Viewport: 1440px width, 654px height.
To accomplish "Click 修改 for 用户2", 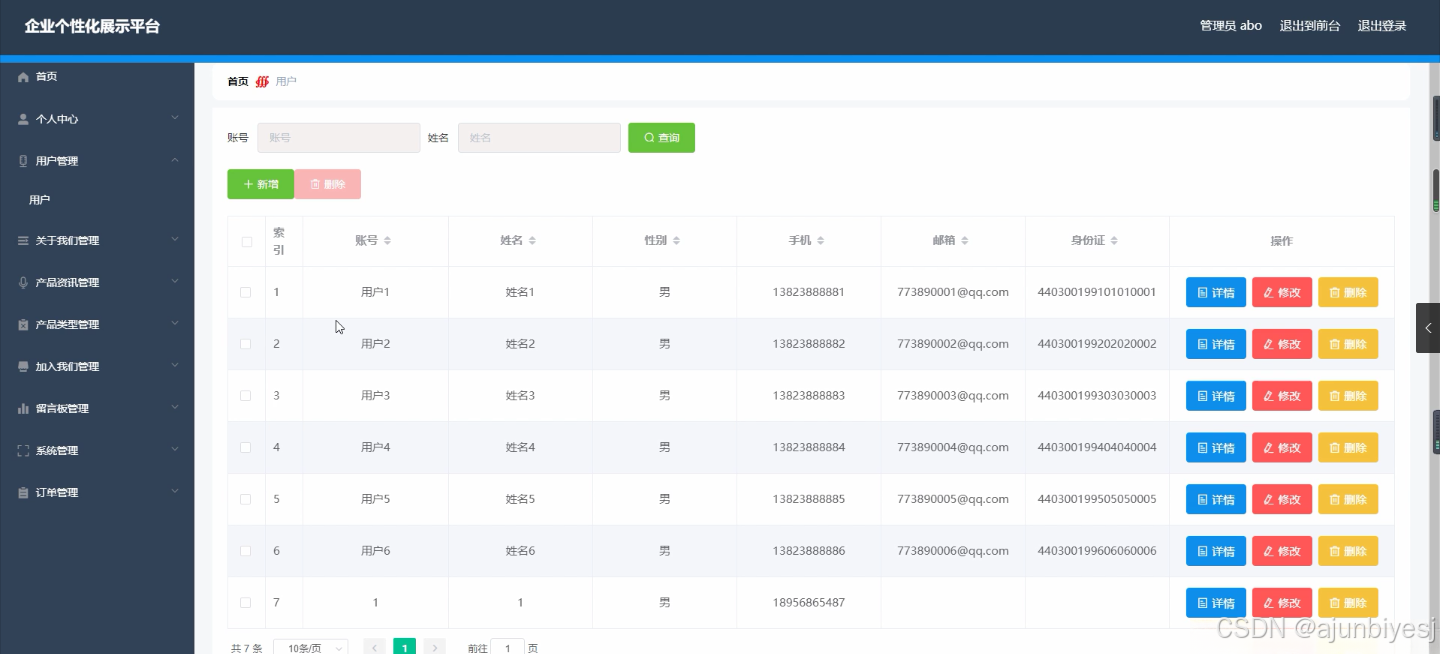I will point(1282,344).
